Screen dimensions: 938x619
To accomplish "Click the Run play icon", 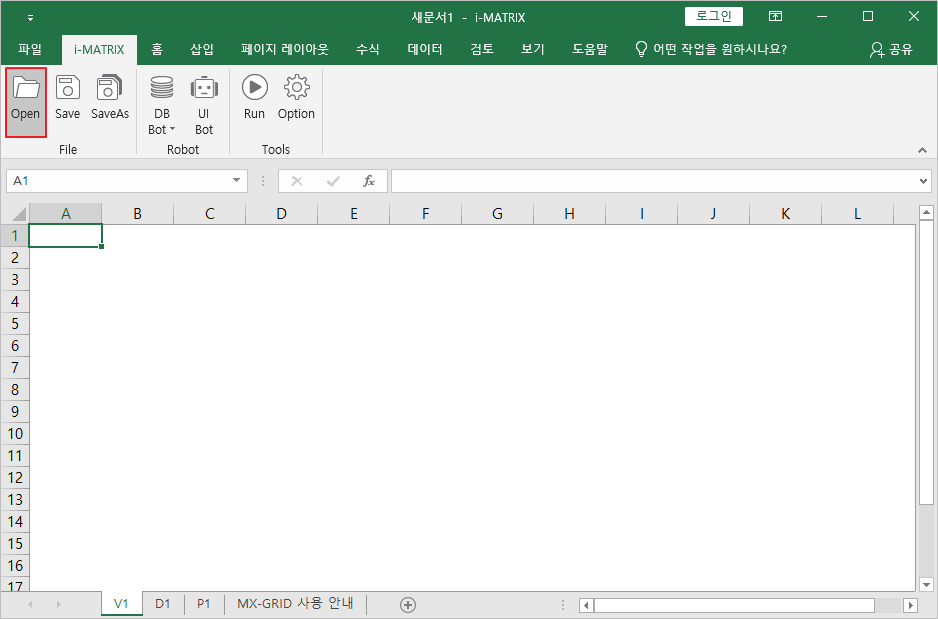I will point(254,97).
